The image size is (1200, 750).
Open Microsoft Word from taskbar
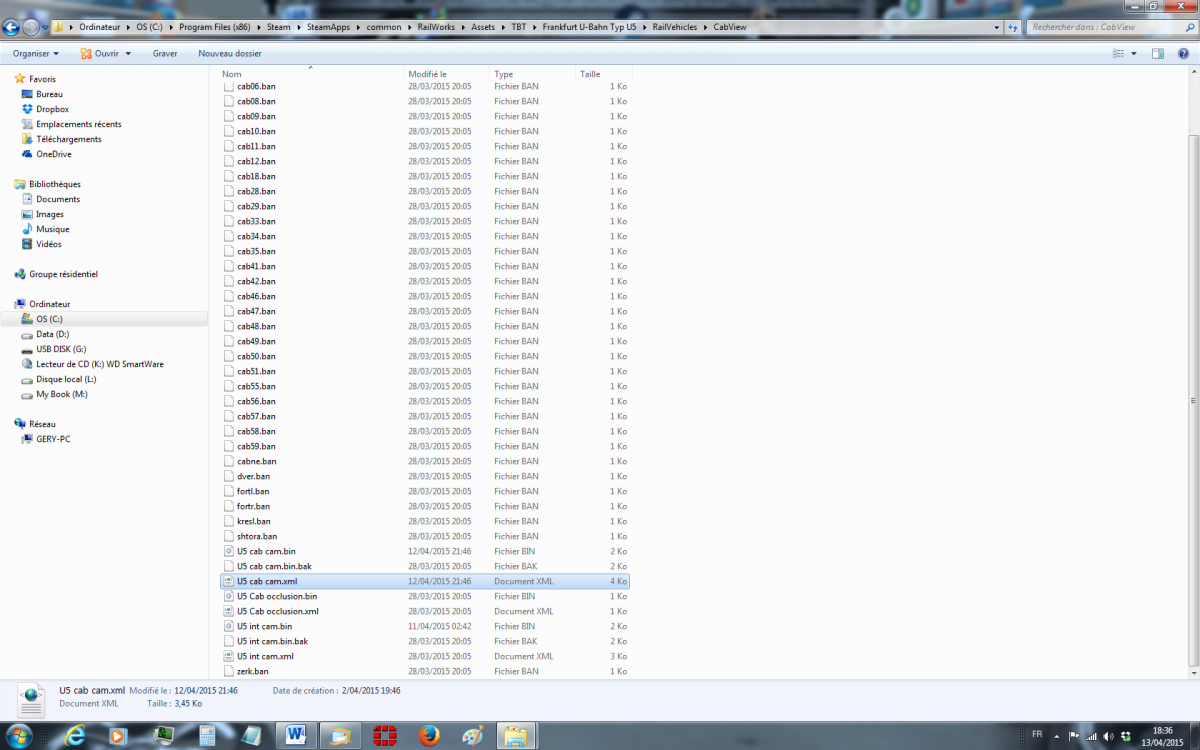pyautogui.click(x=296, y=736)
